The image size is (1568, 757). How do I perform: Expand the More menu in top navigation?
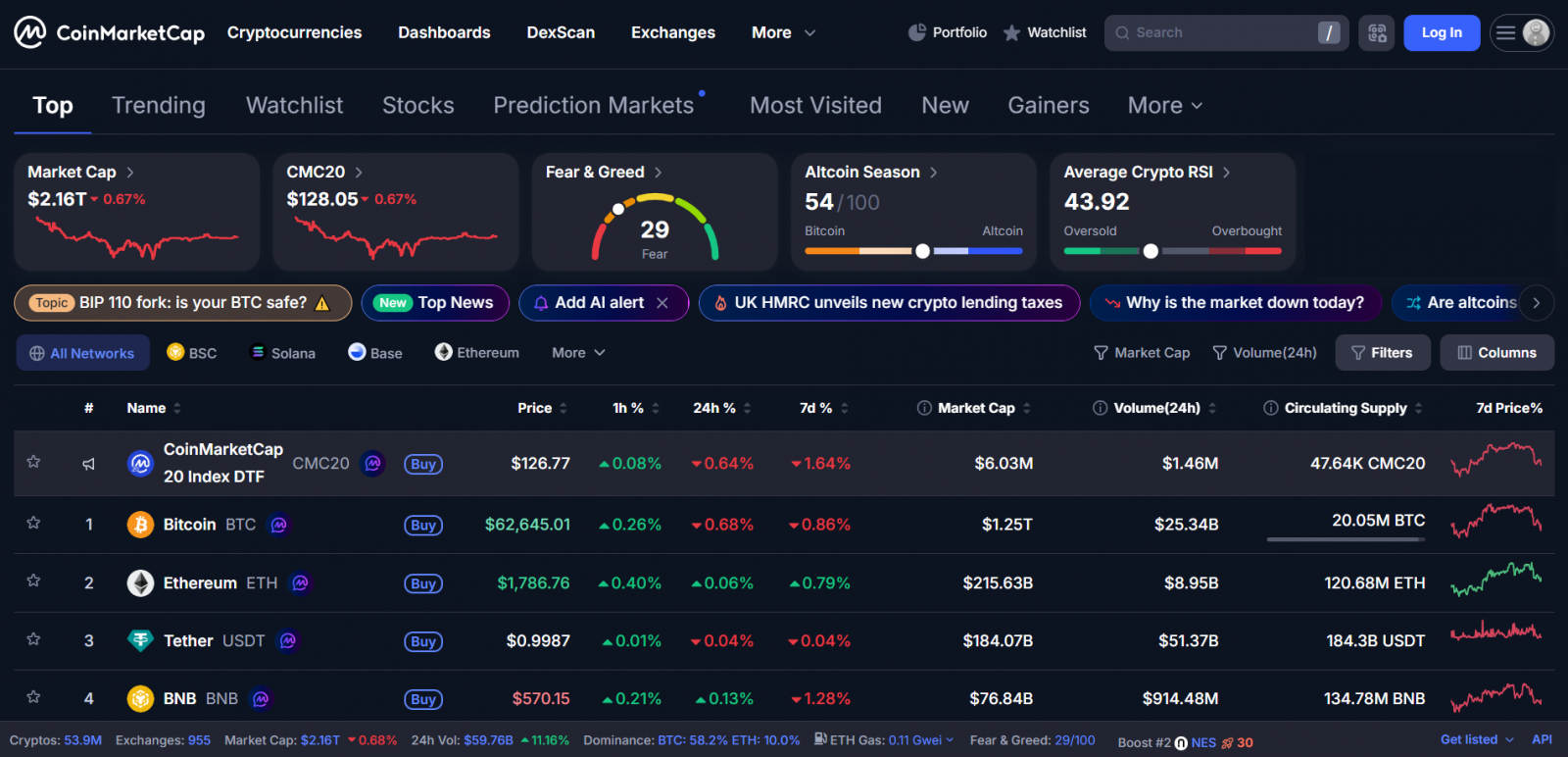click(x=783, y=32)
